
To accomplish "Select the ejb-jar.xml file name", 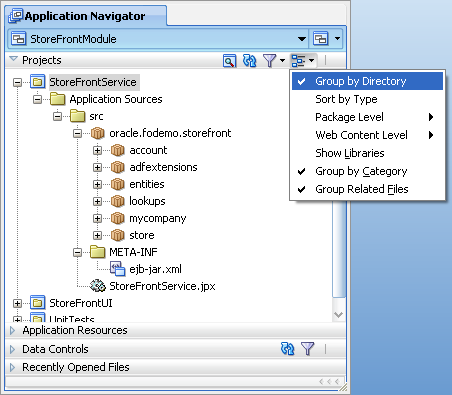I will coord(155,269).
